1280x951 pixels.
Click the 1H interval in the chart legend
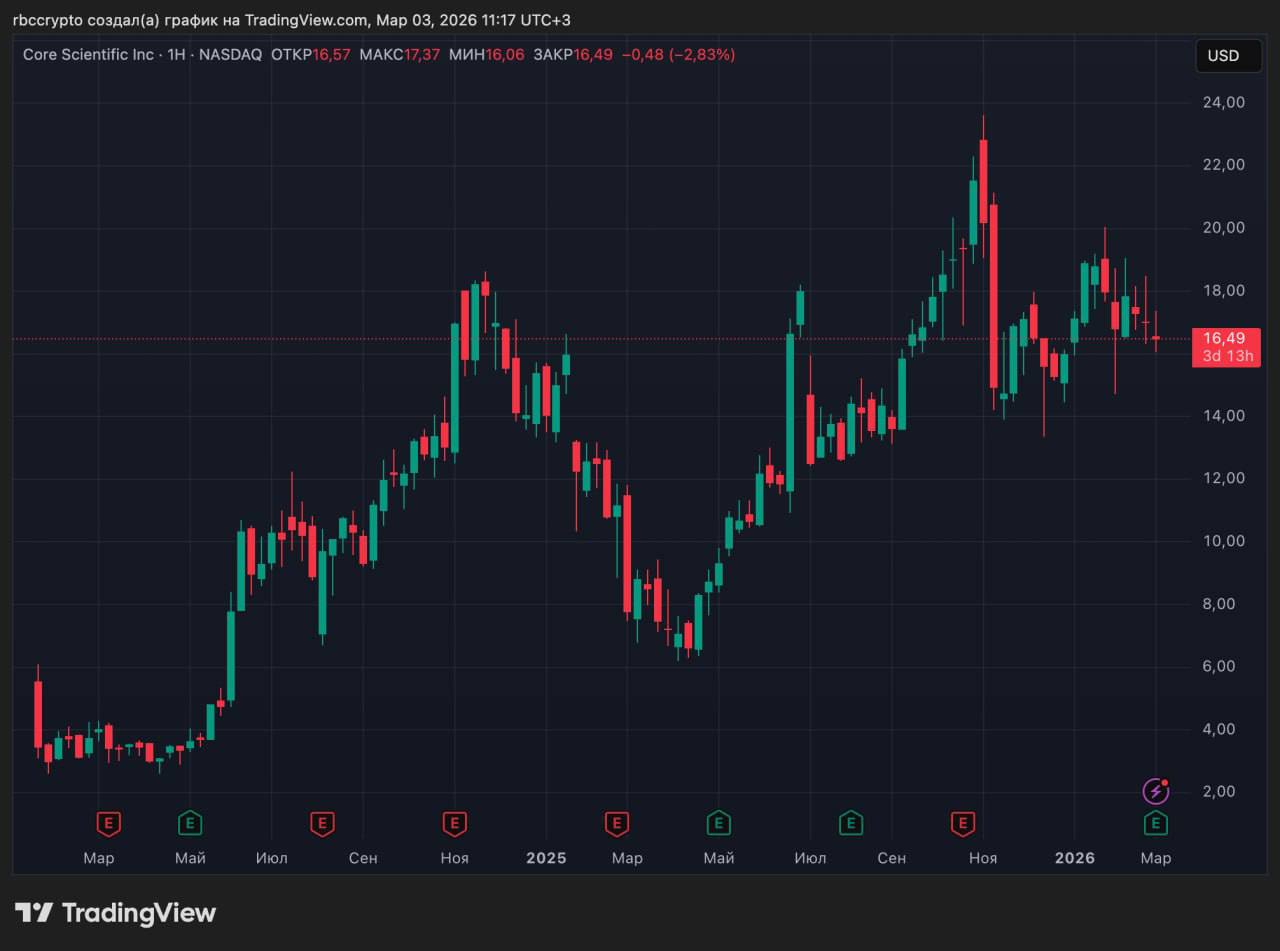tap(177, 55)
